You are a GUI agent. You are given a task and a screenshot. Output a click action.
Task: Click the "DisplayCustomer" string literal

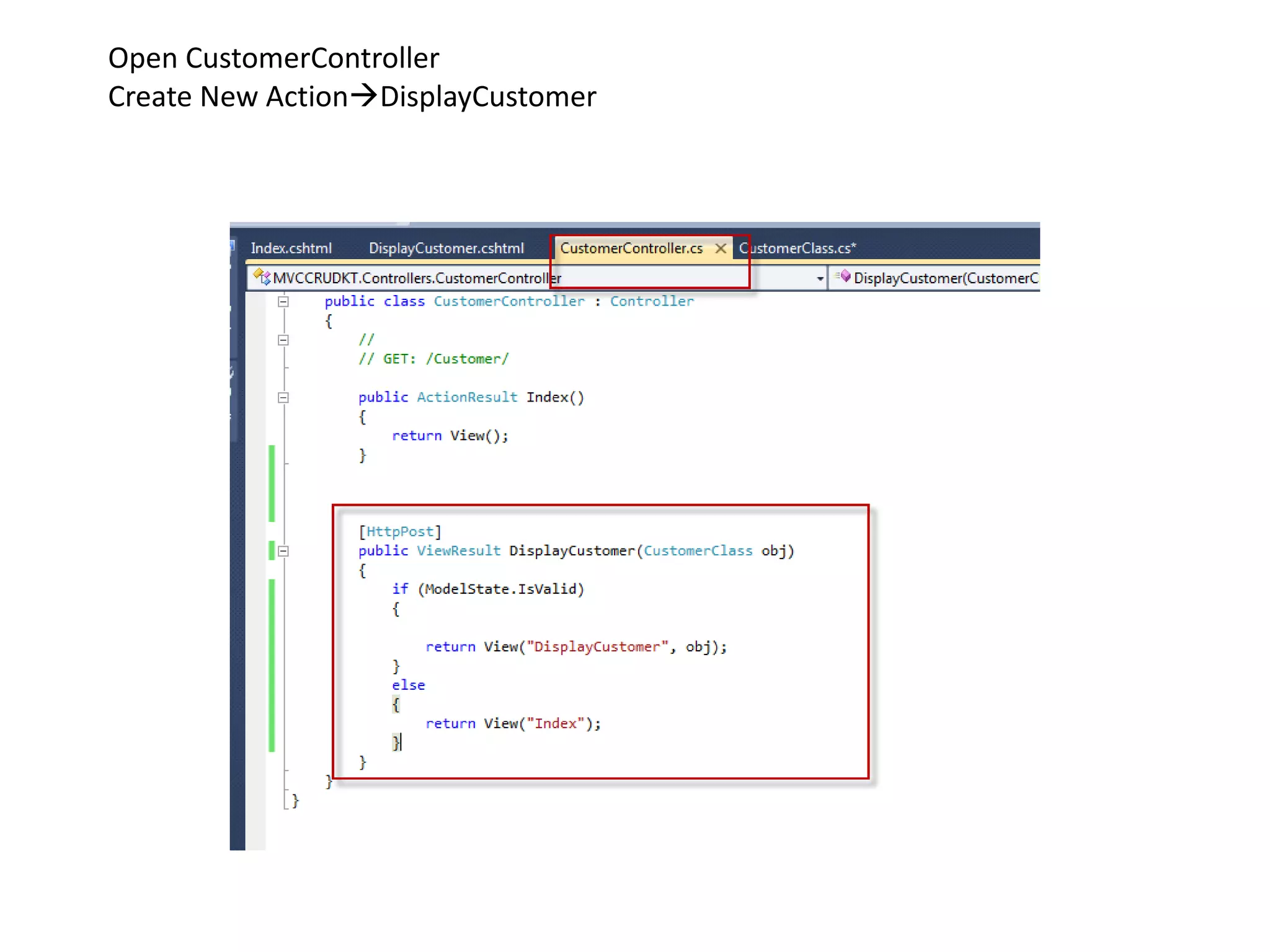click(597, 647)
